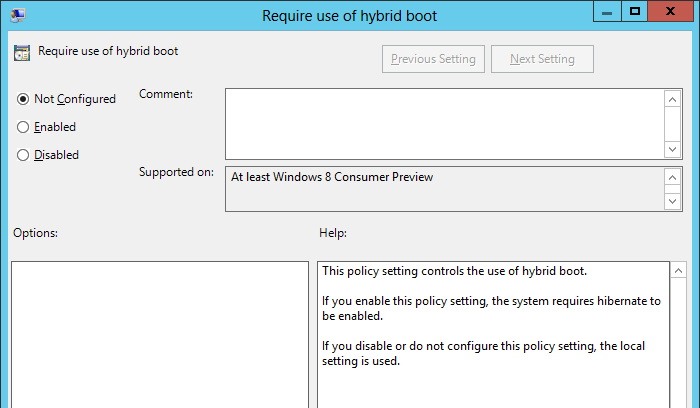This screenshot has width=700, height=408.
Task: Click the Supported on text field
Action: point(444,188)
